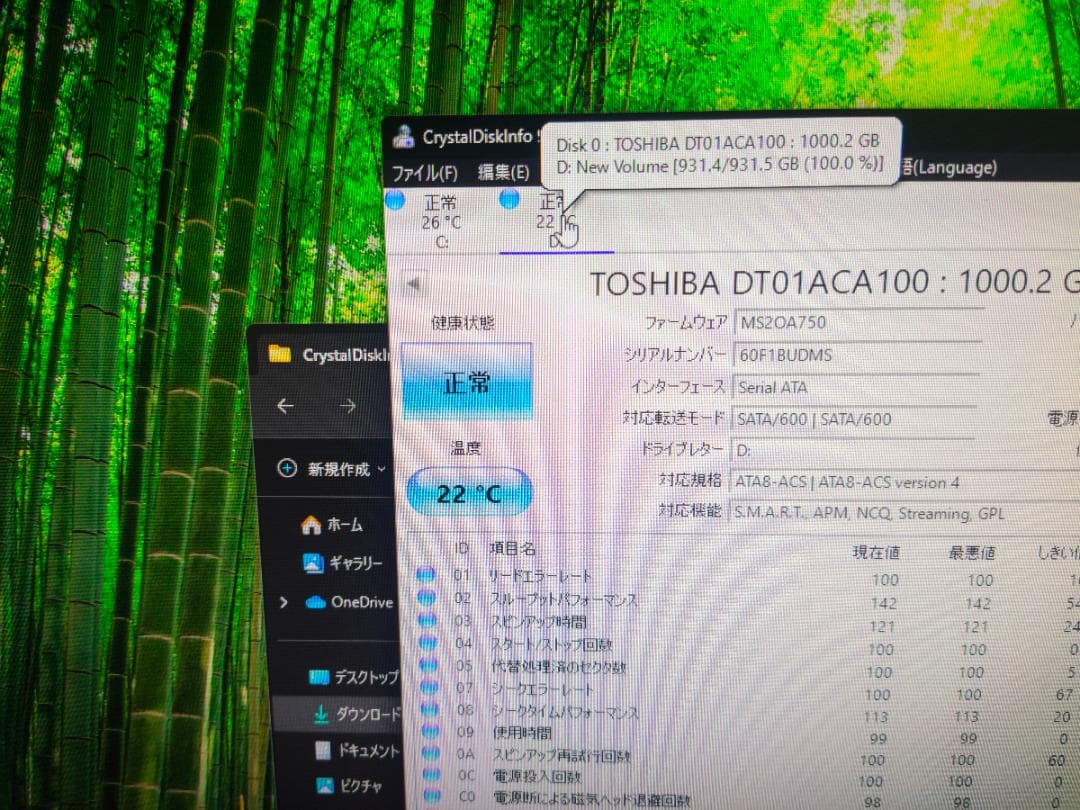Select the スピンアップ時間 attribute row

(x=747, y=623)
